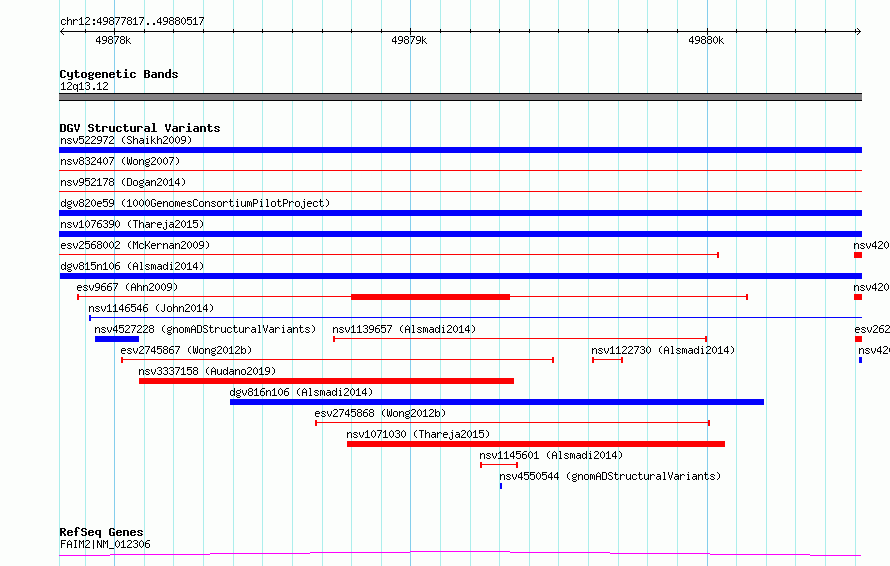Open variant label dgv815n106 (Alsmadi2014)
Image resolution: width=890 pixels, height=566 pixels.
point(132,266)
